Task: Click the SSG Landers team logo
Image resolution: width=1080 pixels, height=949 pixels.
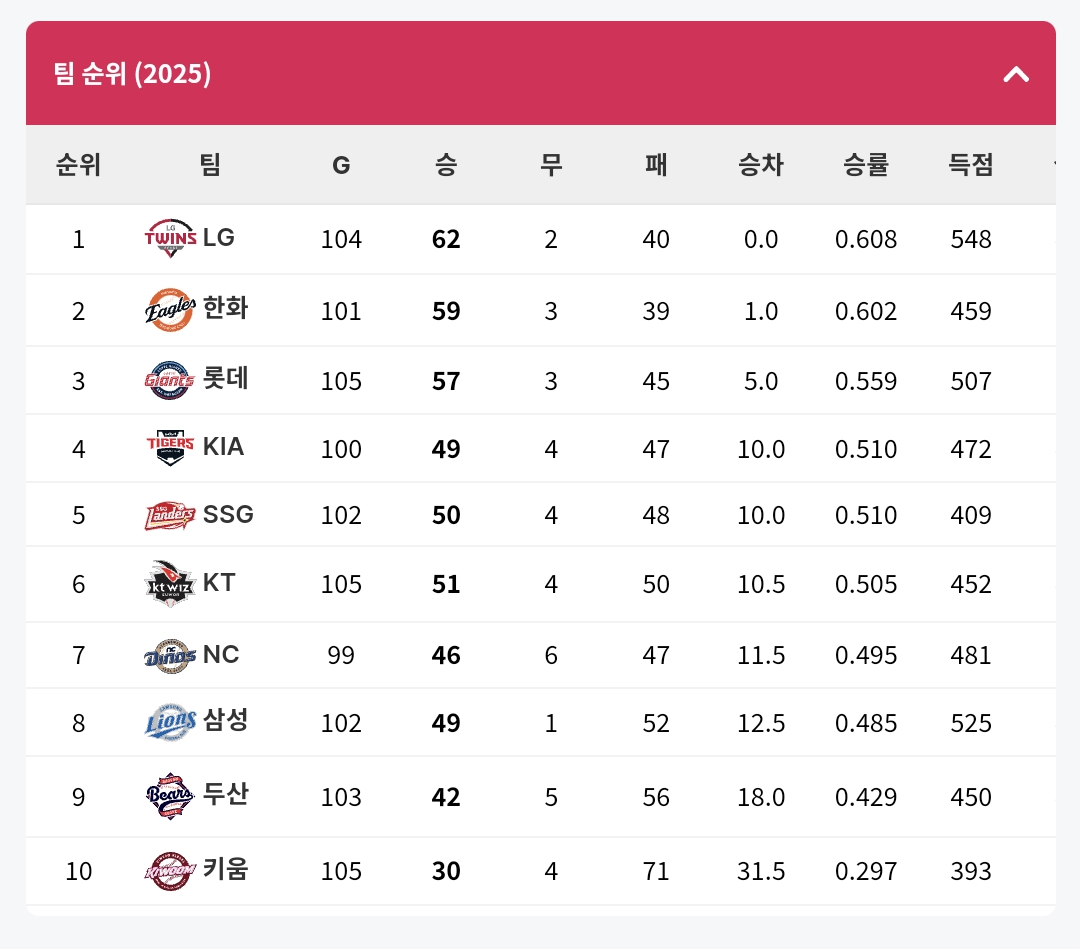Action: [169, 515]
